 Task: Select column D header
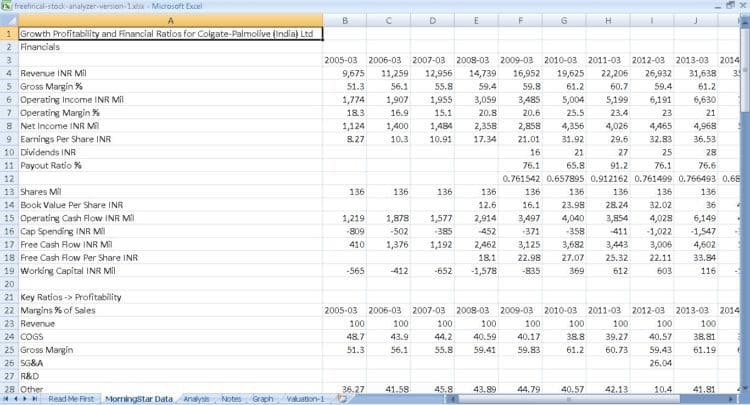[432, 21]
